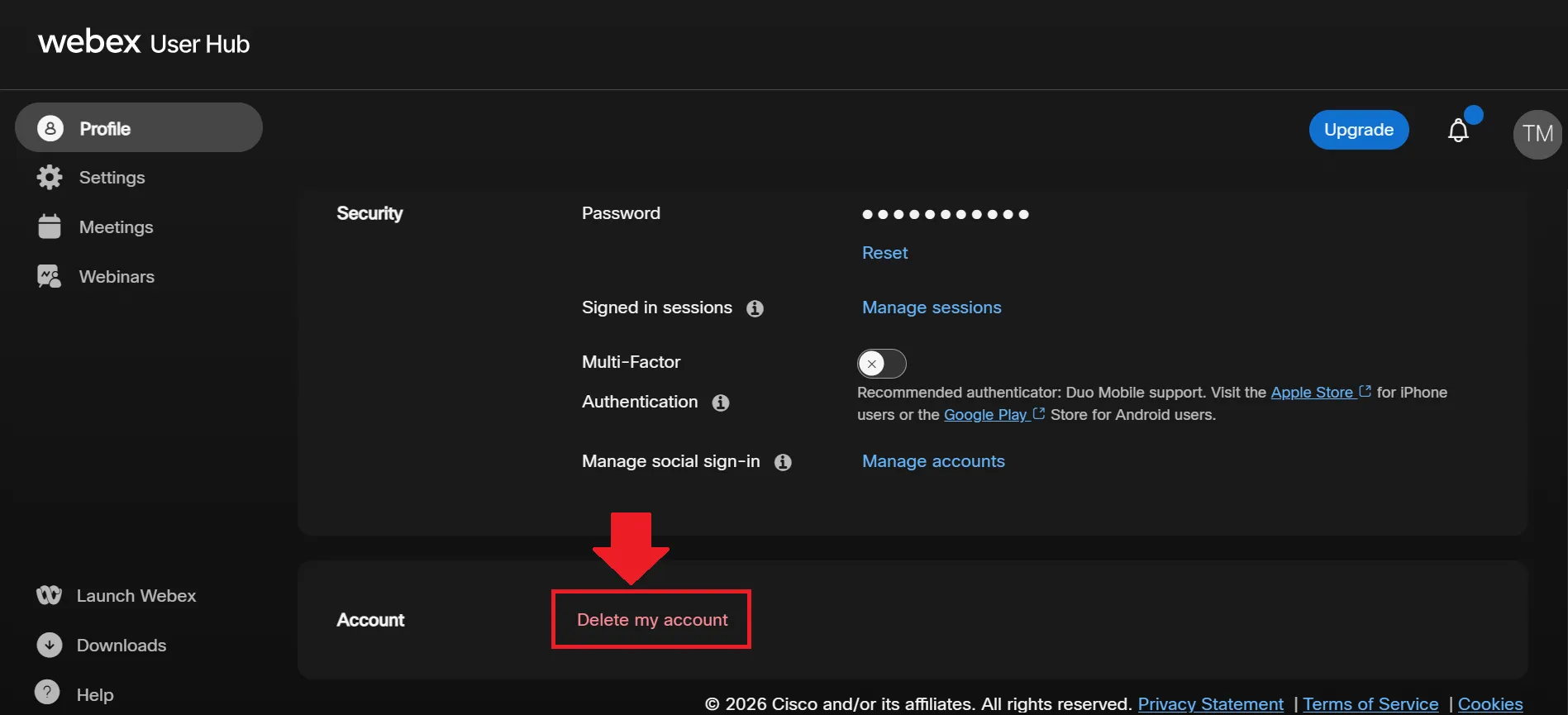Open the Downloads page

[x=122, y=646]
